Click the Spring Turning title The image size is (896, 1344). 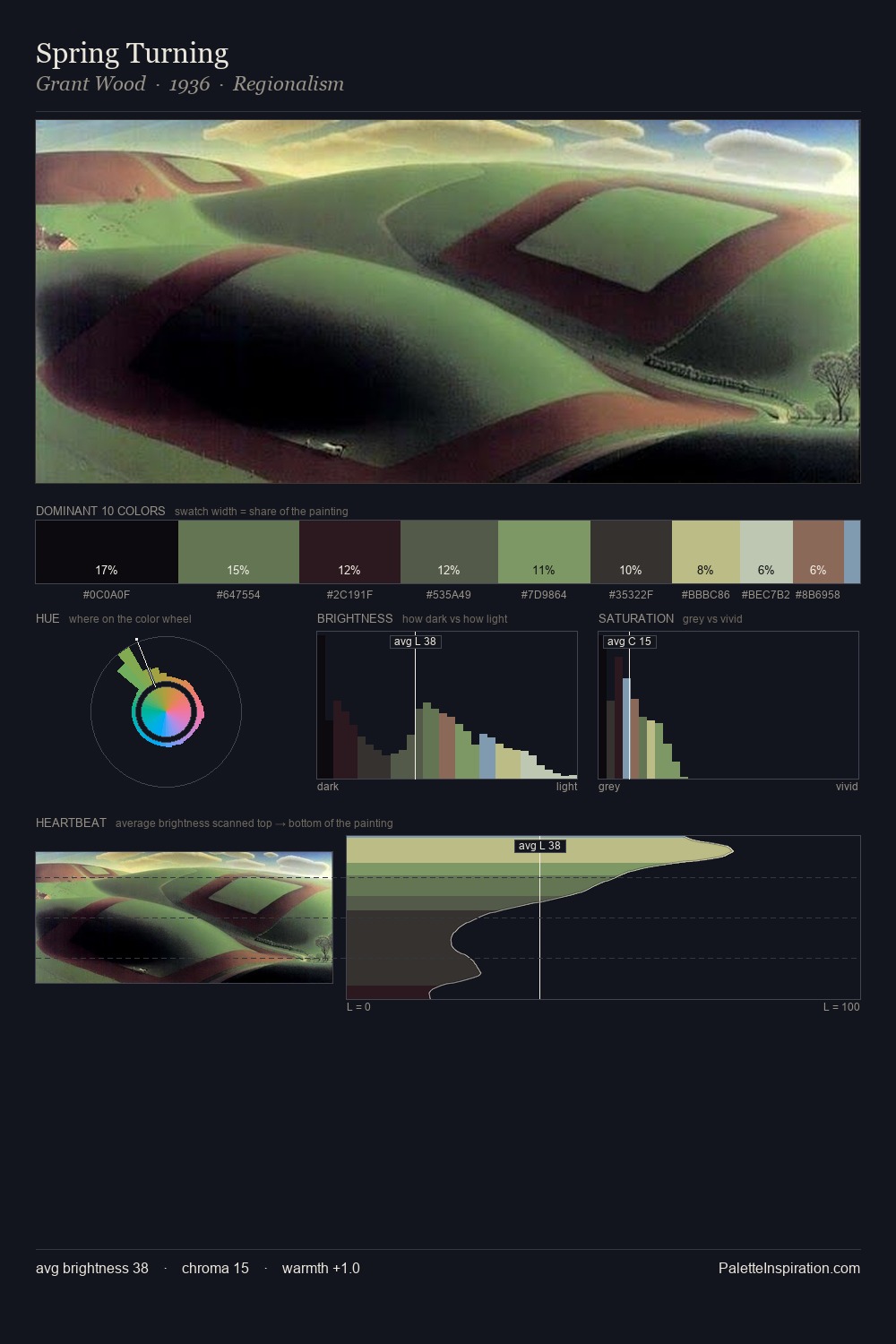(x=132, y=53)
